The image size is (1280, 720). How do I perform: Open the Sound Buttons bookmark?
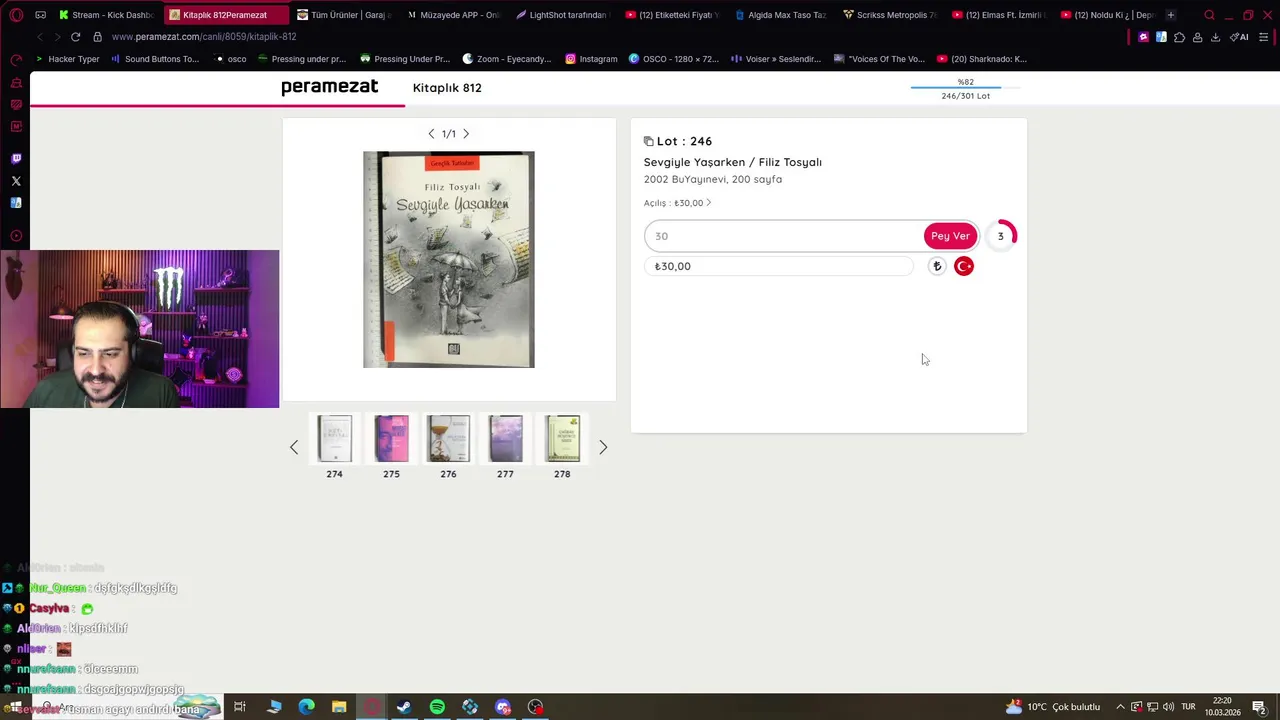[x=155, y=59]
